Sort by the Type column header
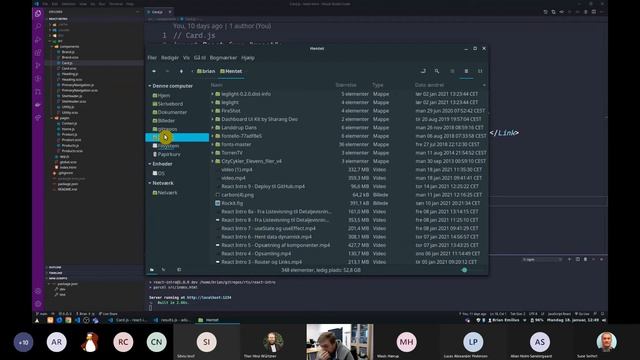The image size is (640, 360). [x=378, y=85]
